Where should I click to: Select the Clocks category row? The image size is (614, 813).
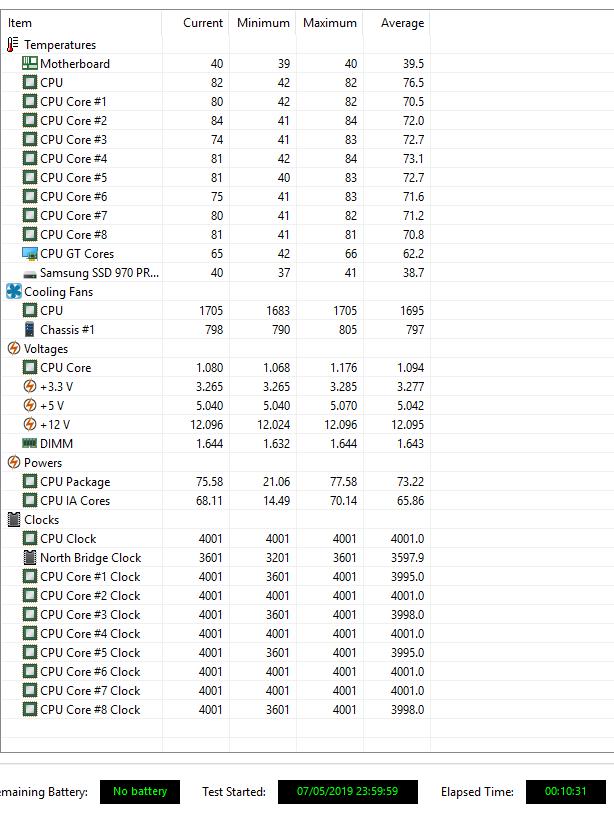(215, 520)
